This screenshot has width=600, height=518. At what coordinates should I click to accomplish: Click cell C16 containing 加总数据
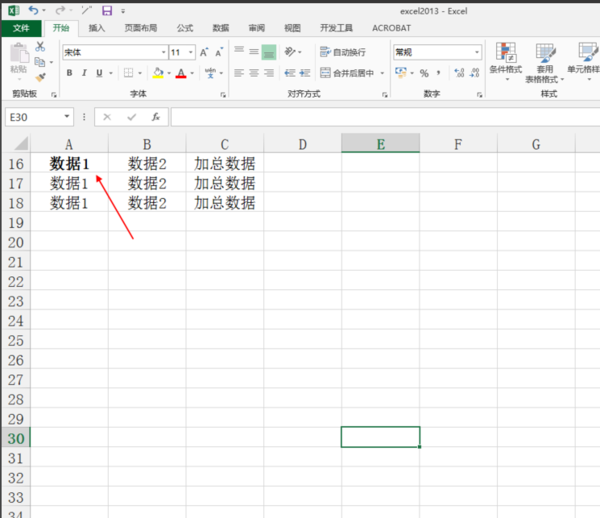(225, 163)
